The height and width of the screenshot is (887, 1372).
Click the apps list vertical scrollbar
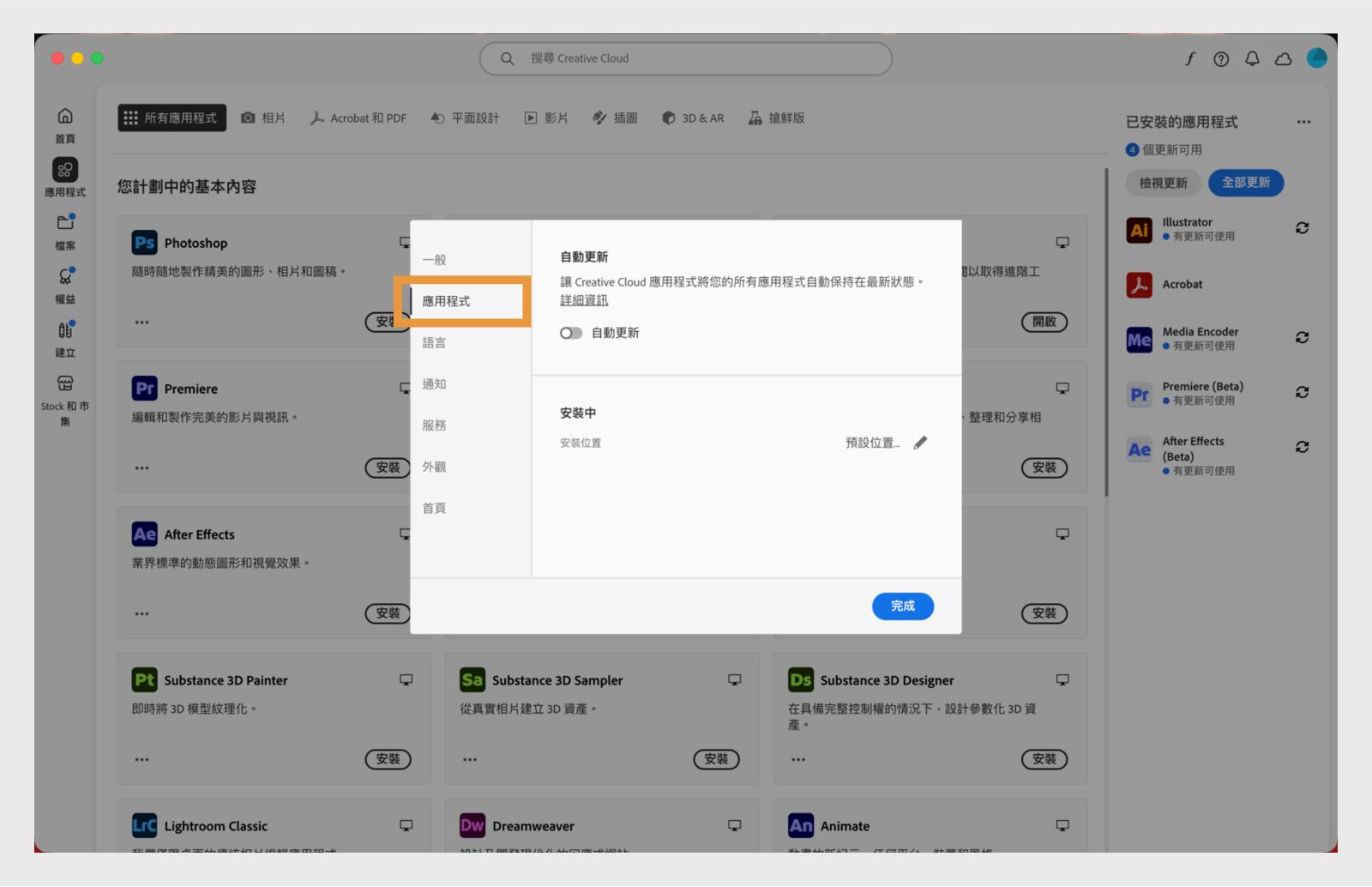[x=1106, y=333]
